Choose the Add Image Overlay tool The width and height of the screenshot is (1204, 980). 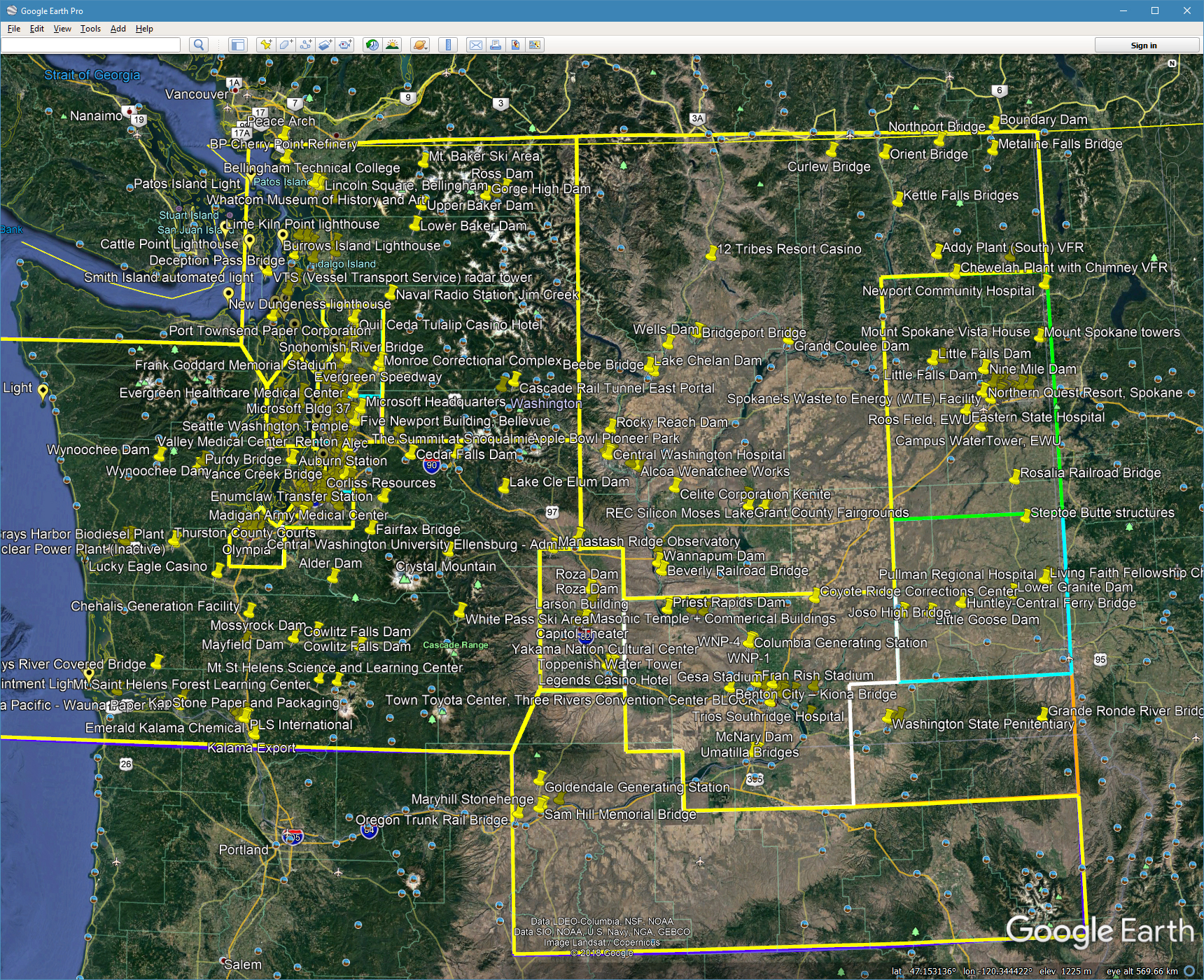tap(325, 45)
